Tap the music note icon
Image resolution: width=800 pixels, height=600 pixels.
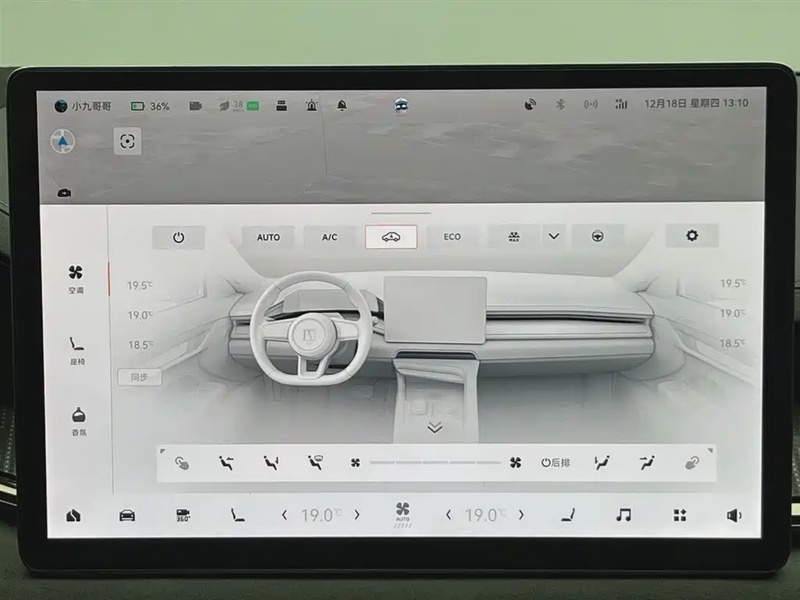pos(623,515)
